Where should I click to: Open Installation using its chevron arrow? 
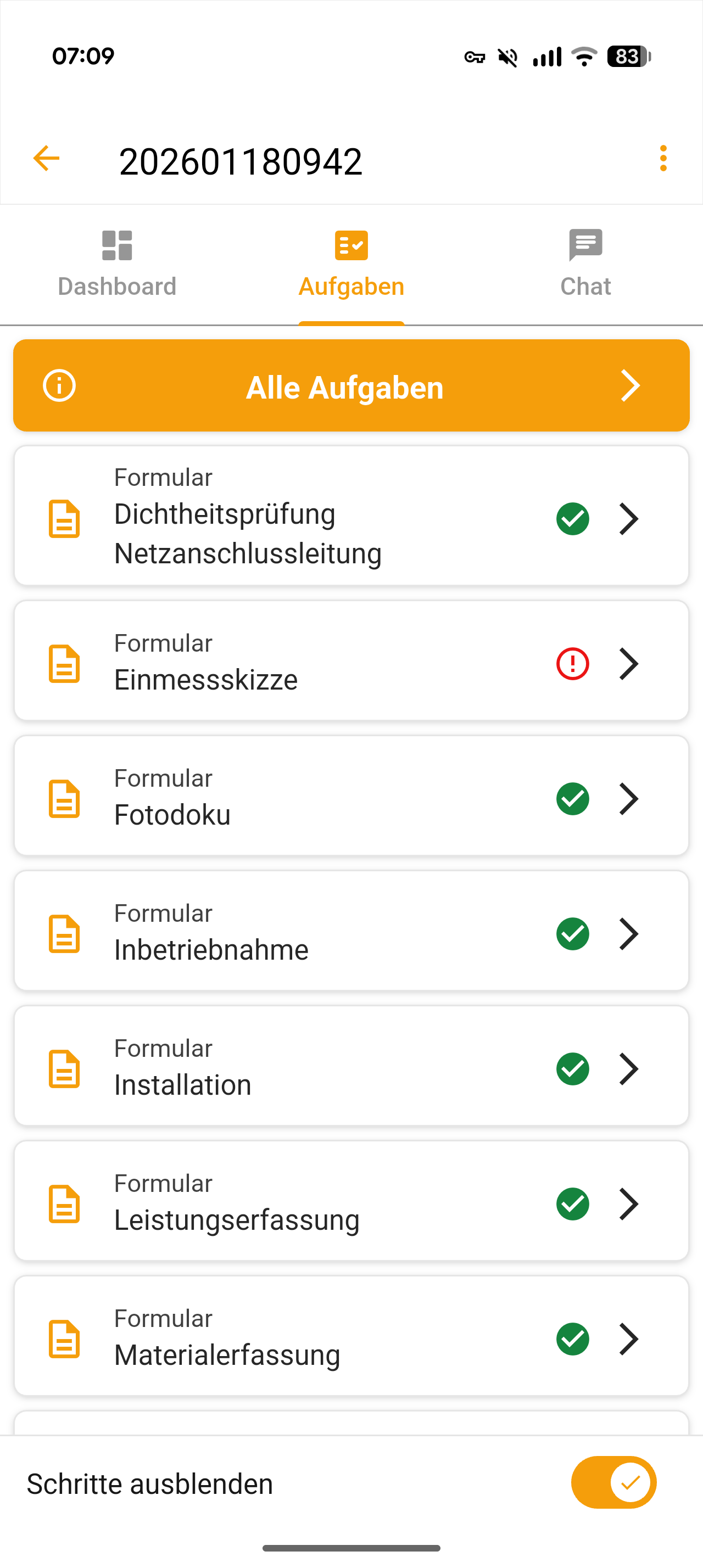coord(629,1069)
